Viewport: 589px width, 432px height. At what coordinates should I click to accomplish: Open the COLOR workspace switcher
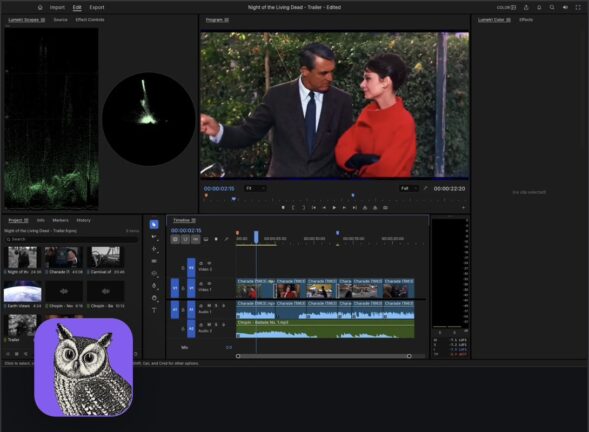[506, 7]
